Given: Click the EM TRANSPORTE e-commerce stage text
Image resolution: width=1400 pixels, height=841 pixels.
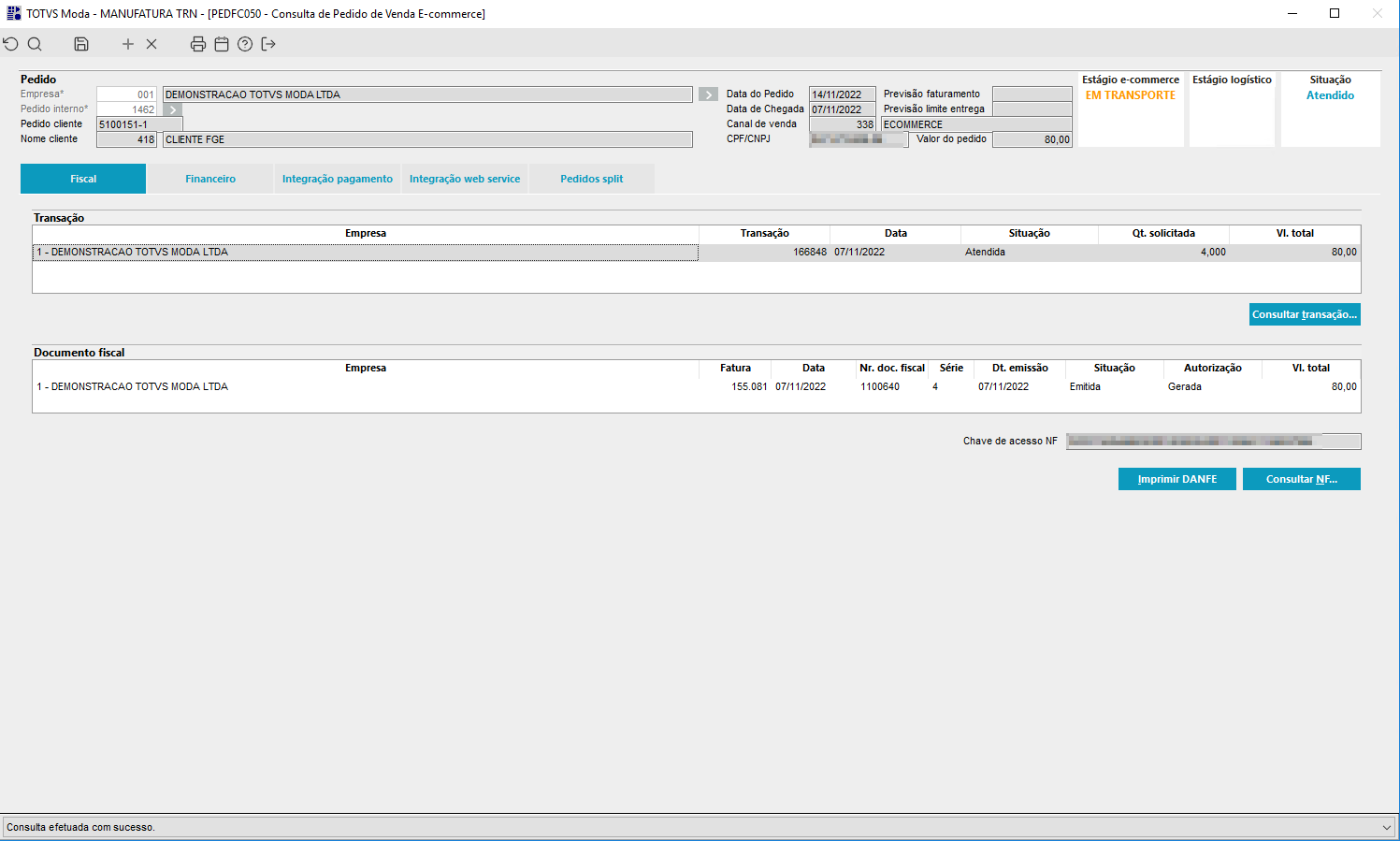Looking at the screenshot, I should (1131, 95).
